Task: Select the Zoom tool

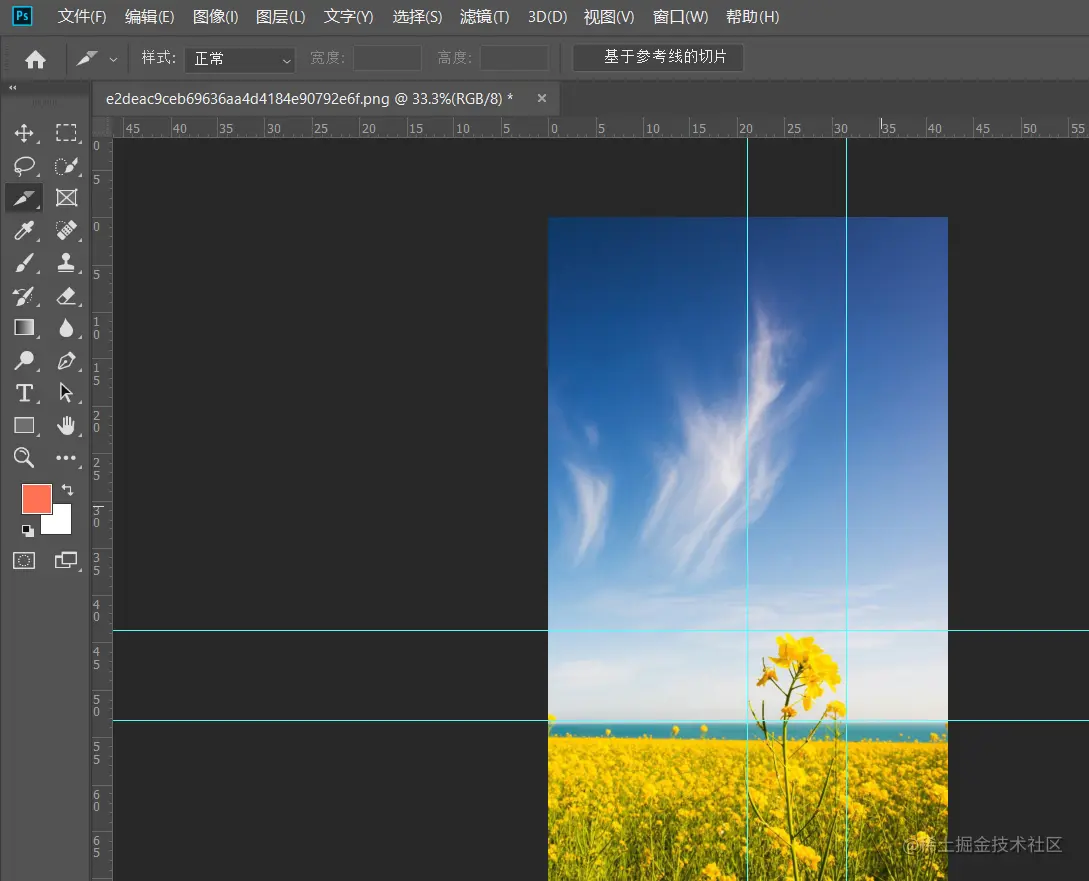Action: [24, 458]
